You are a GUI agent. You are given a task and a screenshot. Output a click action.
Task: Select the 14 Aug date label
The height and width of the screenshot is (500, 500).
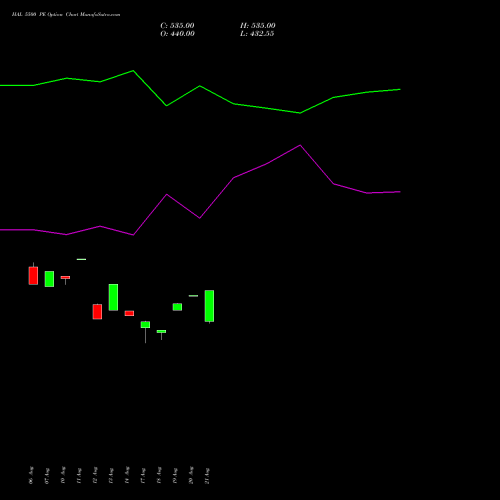click(127, 475)
